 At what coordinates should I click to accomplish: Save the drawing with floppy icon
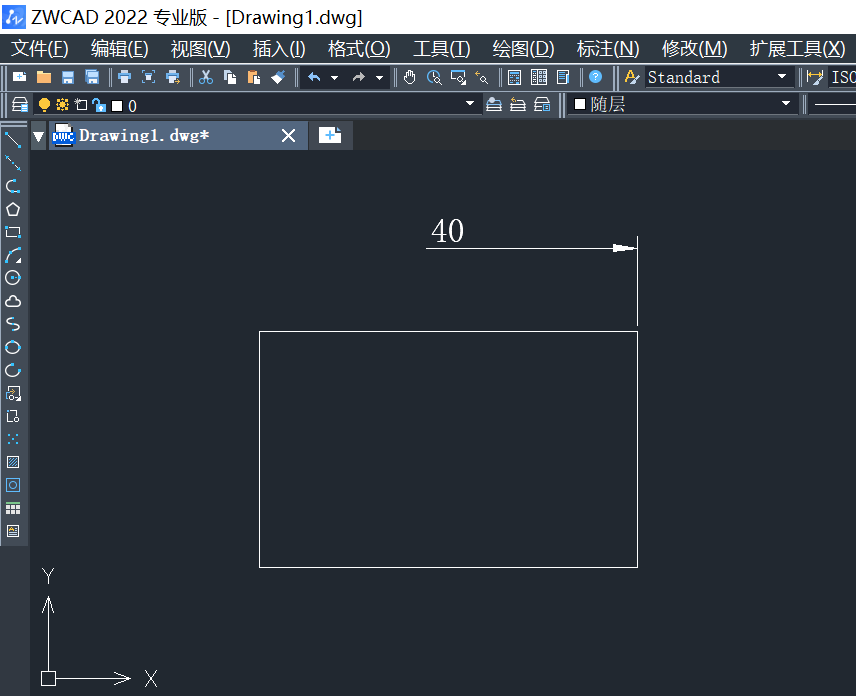point(68,78)
